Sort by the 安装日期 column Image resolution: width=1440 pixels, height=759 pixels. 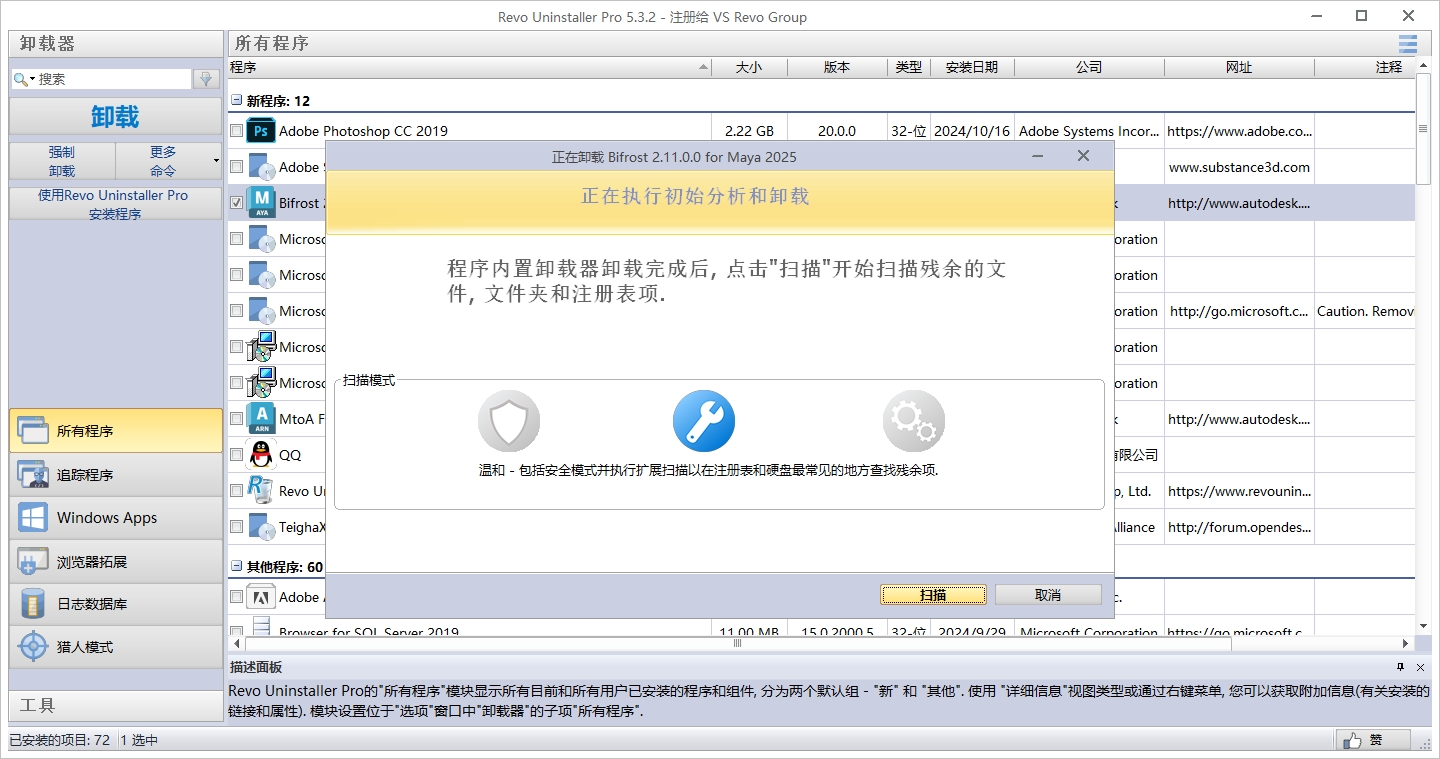tap(971, 67)
